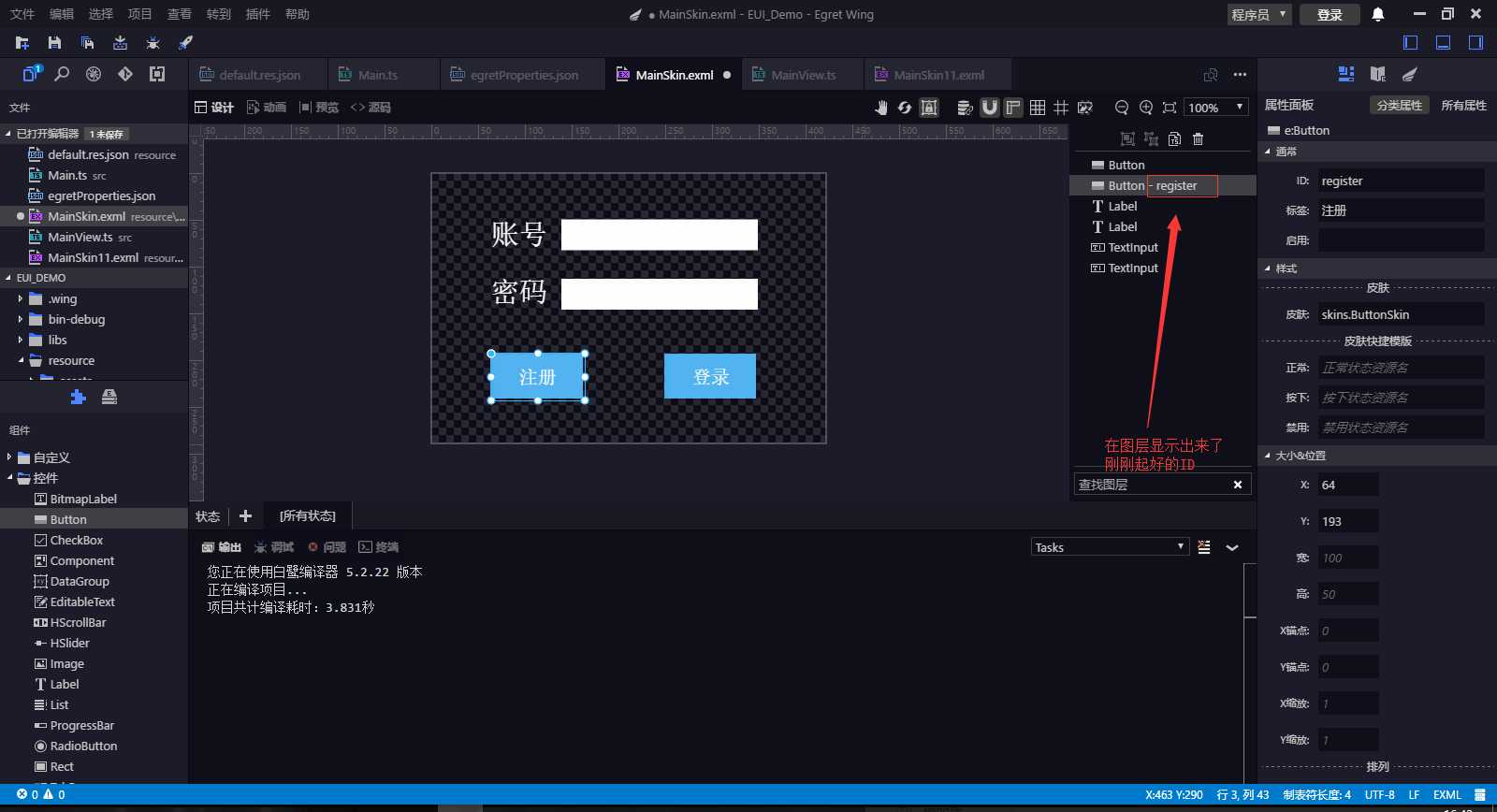Open the 程序员 role dropdown
The width and height of the screenshot is (1497, 812).
(1259, 14)
